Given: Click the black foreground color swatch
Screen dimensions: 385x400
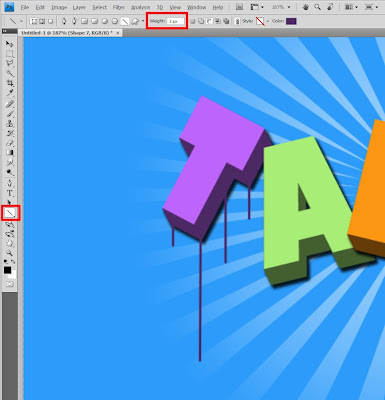Looking at the screenshot, I should (7, 270).
